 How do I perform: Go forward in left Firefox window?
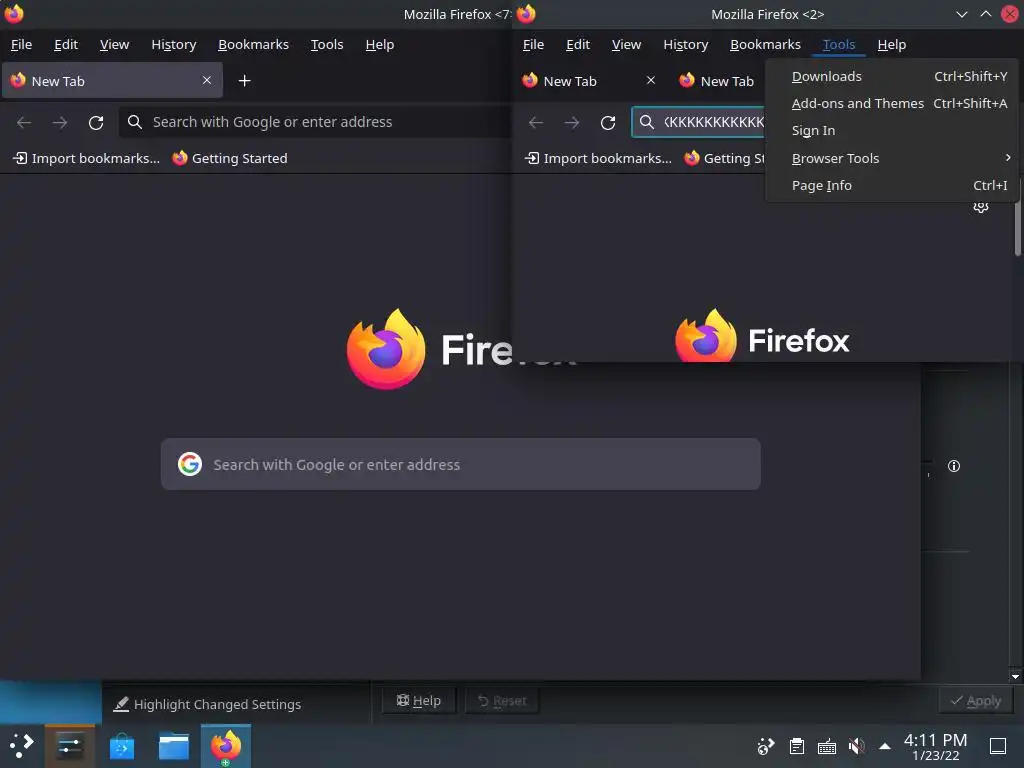pos(60,122)
